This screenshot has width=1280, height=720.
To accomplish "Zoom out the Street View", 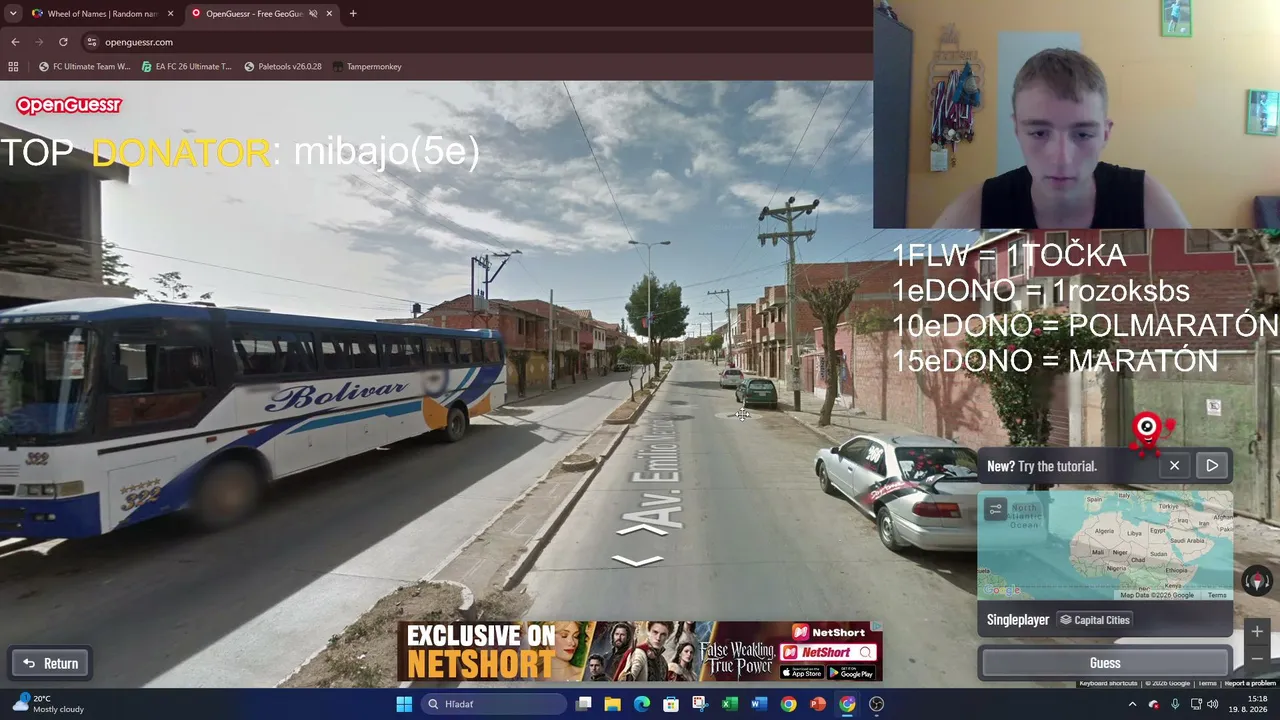I will (1257, 659).
